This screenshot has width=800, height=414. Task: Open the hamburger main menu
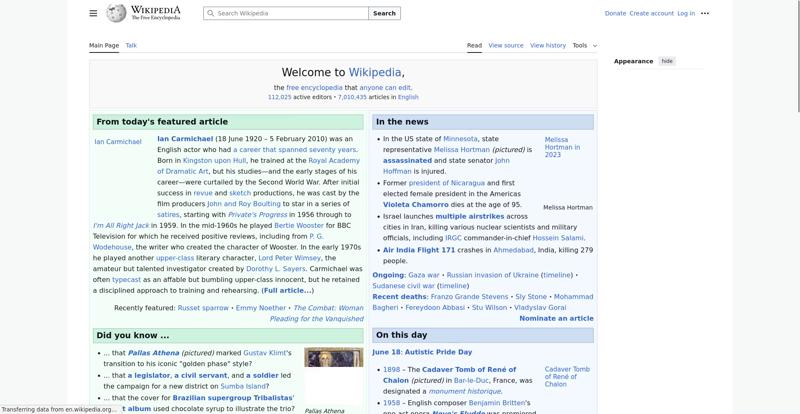(93, 13)
